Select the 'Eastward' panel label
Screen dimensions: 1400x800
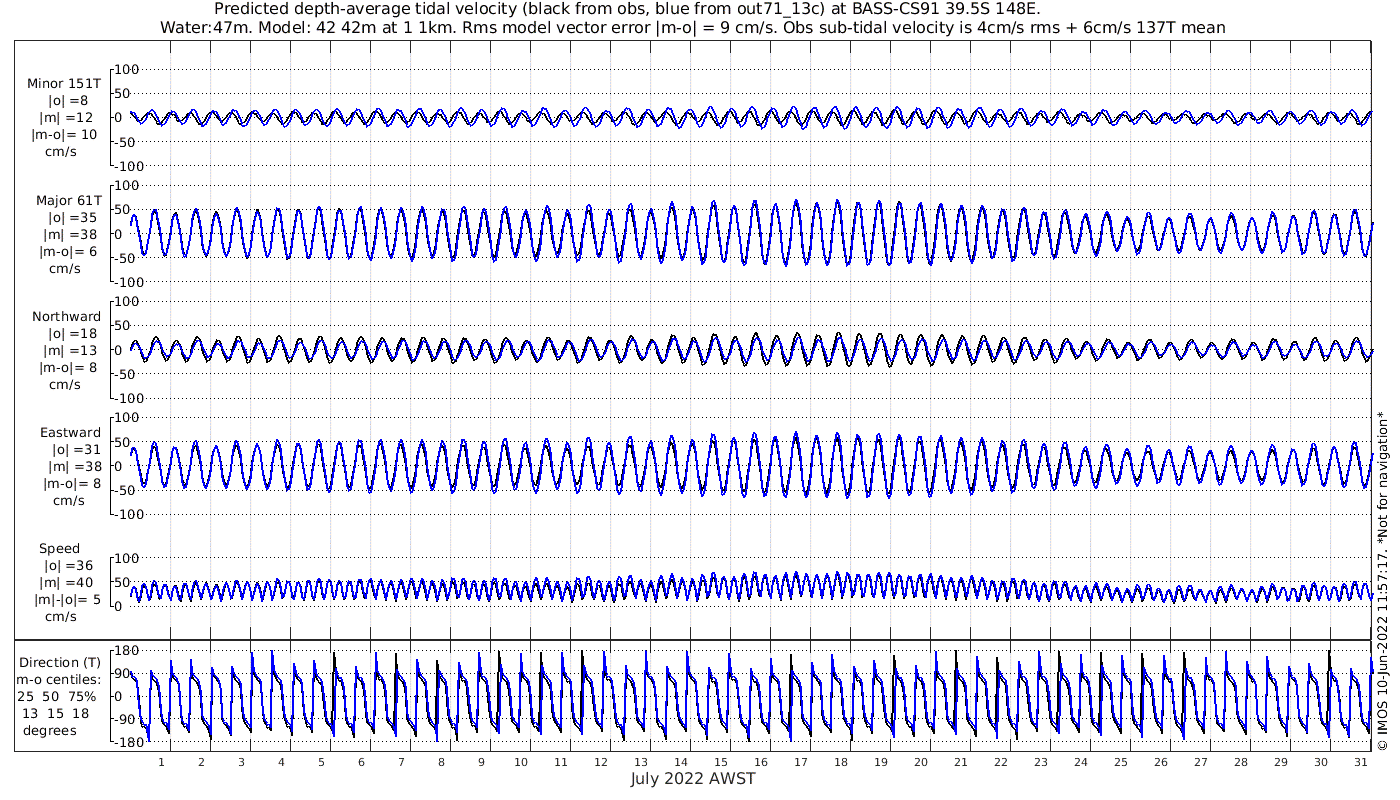70,432
